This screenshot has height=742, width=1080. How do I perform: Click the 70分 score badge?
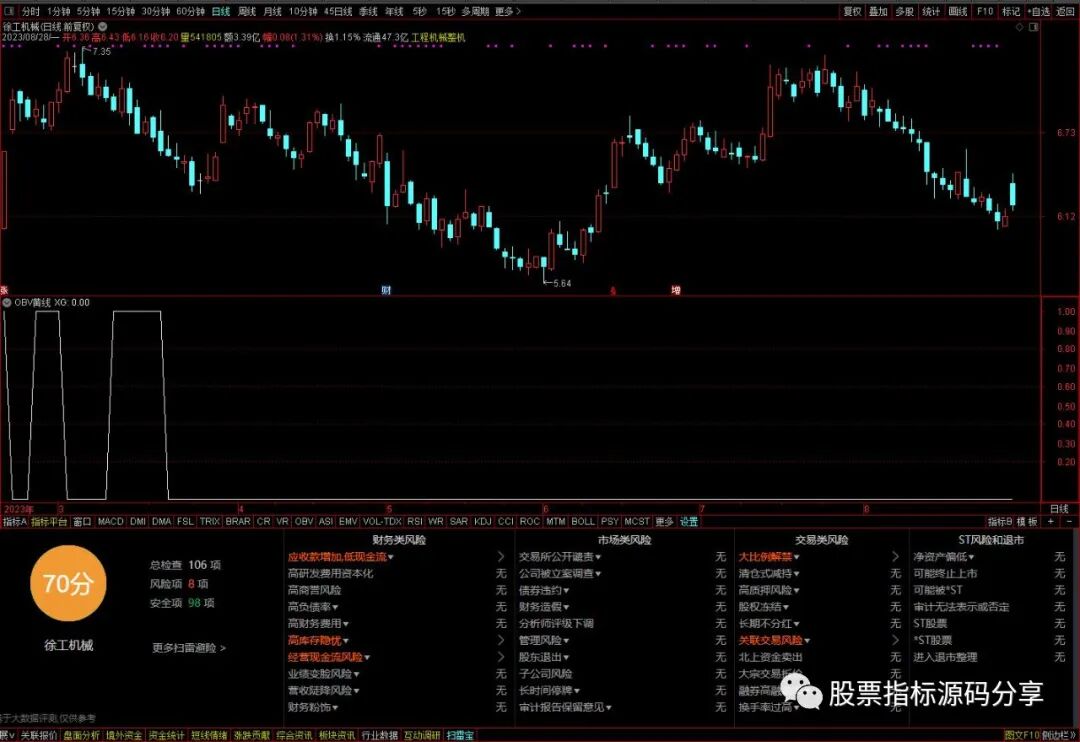point(68,584)
